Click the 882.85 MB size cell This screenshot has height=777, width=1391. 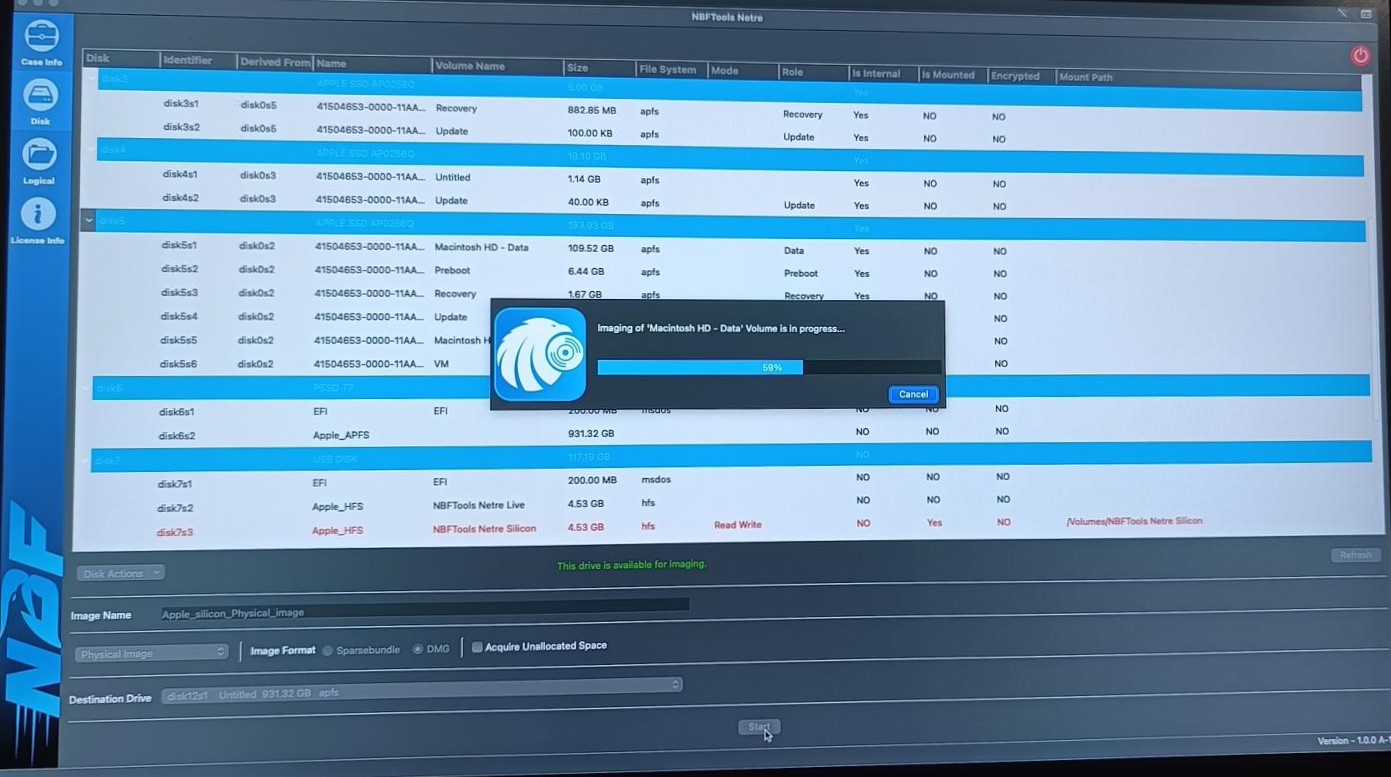(x=592, y=110)
